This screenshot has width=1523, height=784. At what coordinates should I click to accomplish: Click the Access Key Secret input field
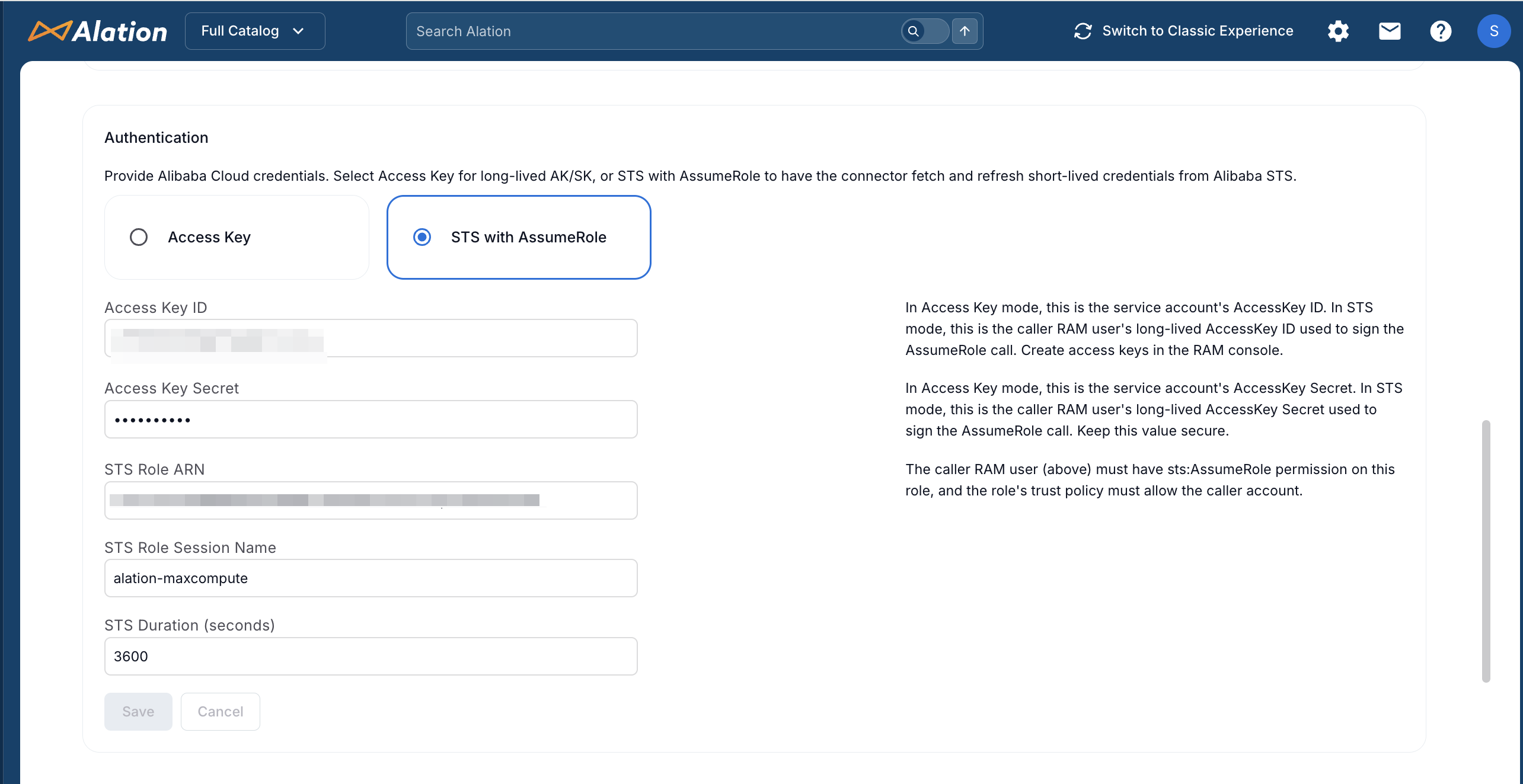click(x=371, y=420)
